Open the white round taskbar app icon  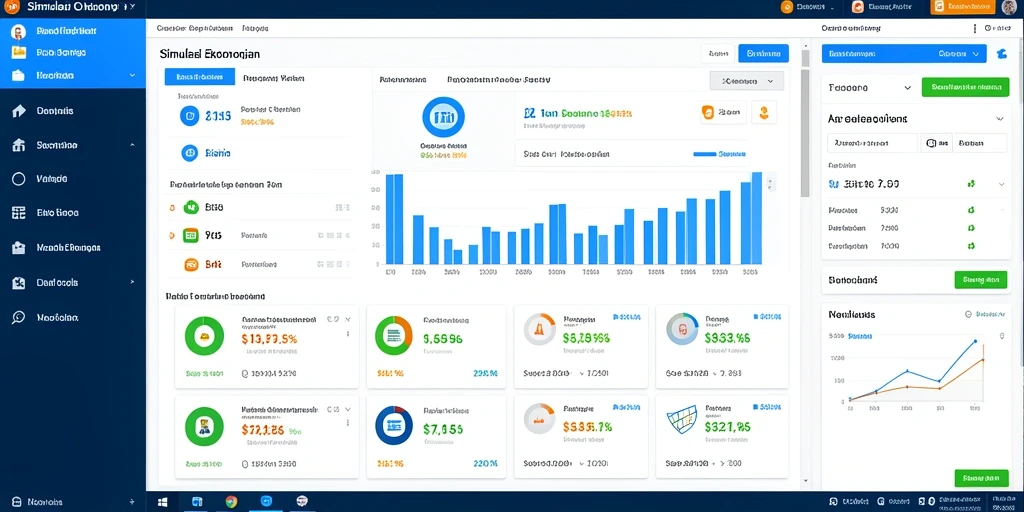302,502
